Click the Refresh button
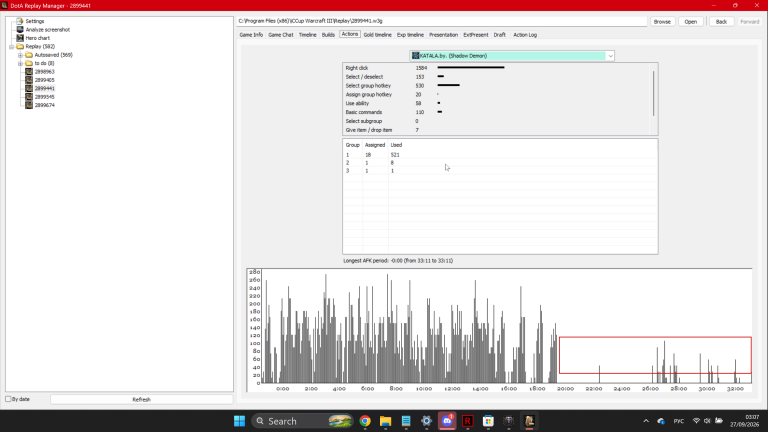This screenshot has height=432, width=768. (x=142, y=400)
